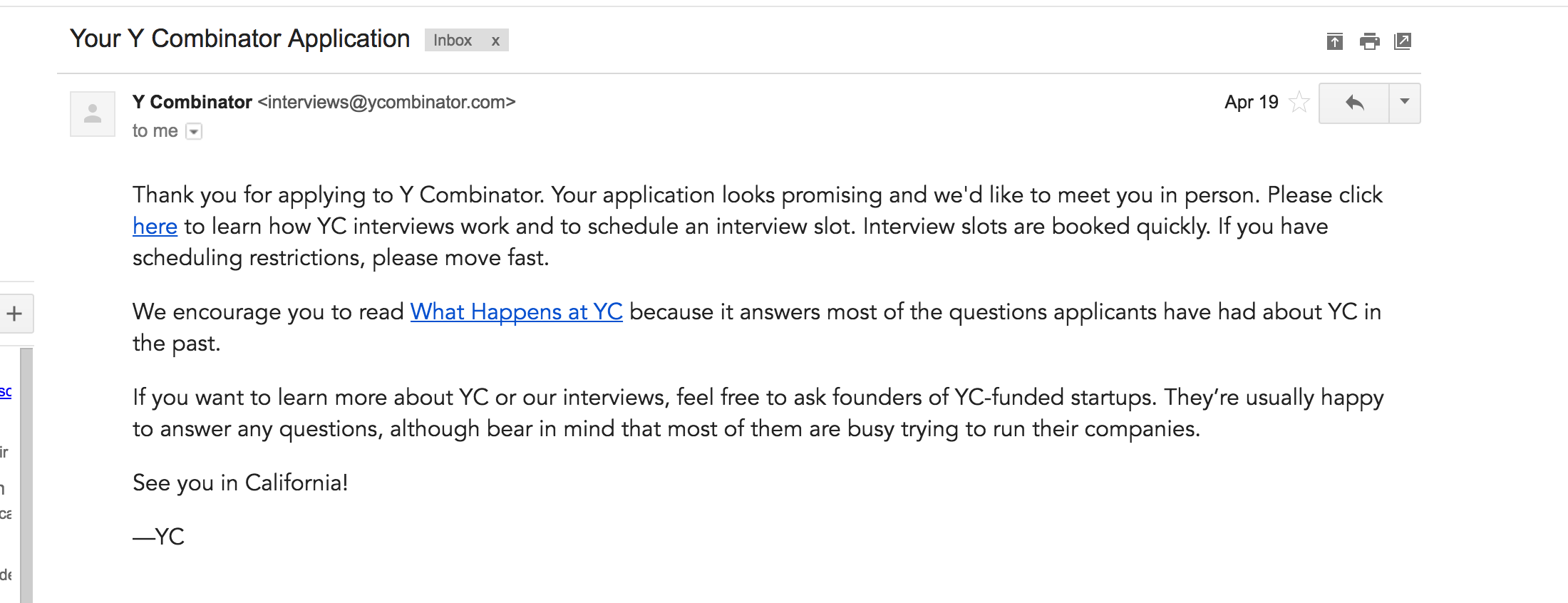The height and width of the screenshot is (603, 1568).
Task: Click the Apr 19 date stamp
Action: (1252, 102)
